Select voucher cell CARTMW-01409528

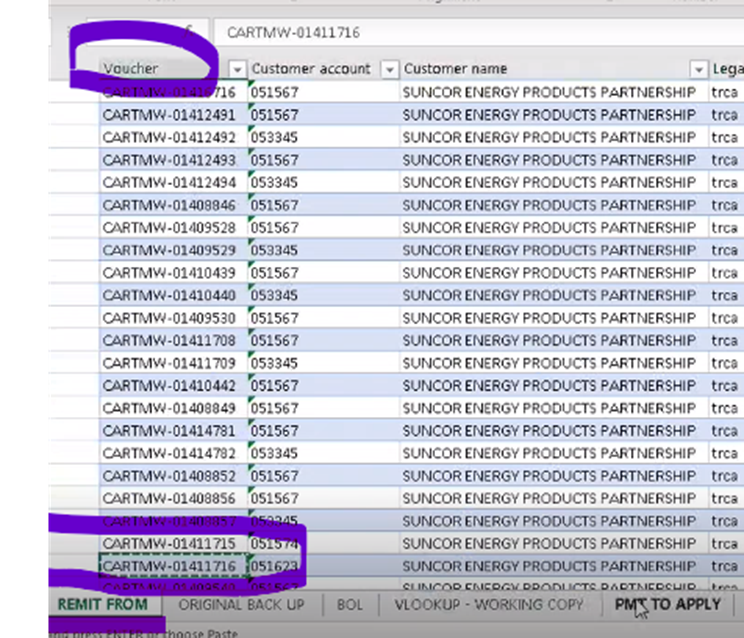[174, 228]
